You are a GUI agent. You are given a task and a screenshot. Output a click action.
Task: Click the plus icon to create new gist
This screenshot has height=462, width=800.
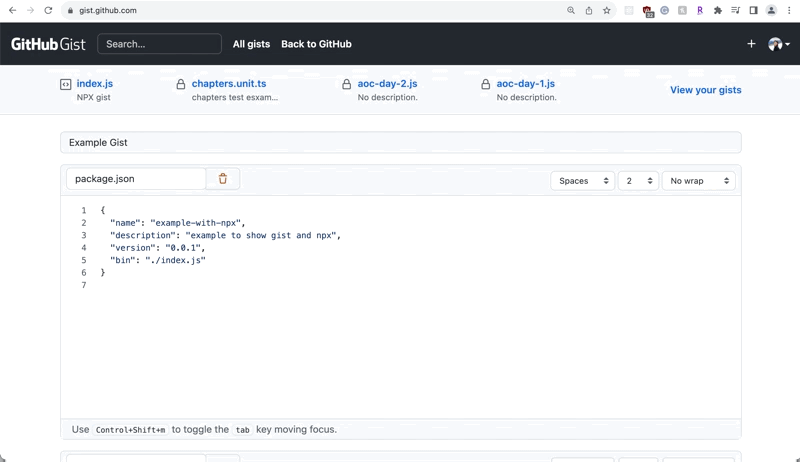(x=751, y=44)
